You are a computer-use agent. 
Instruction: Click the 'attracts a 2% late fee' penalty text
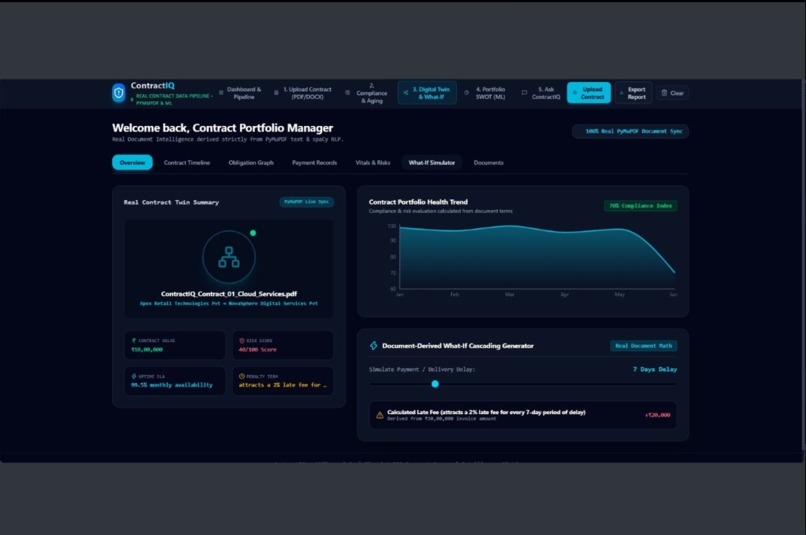click(283, 385)
